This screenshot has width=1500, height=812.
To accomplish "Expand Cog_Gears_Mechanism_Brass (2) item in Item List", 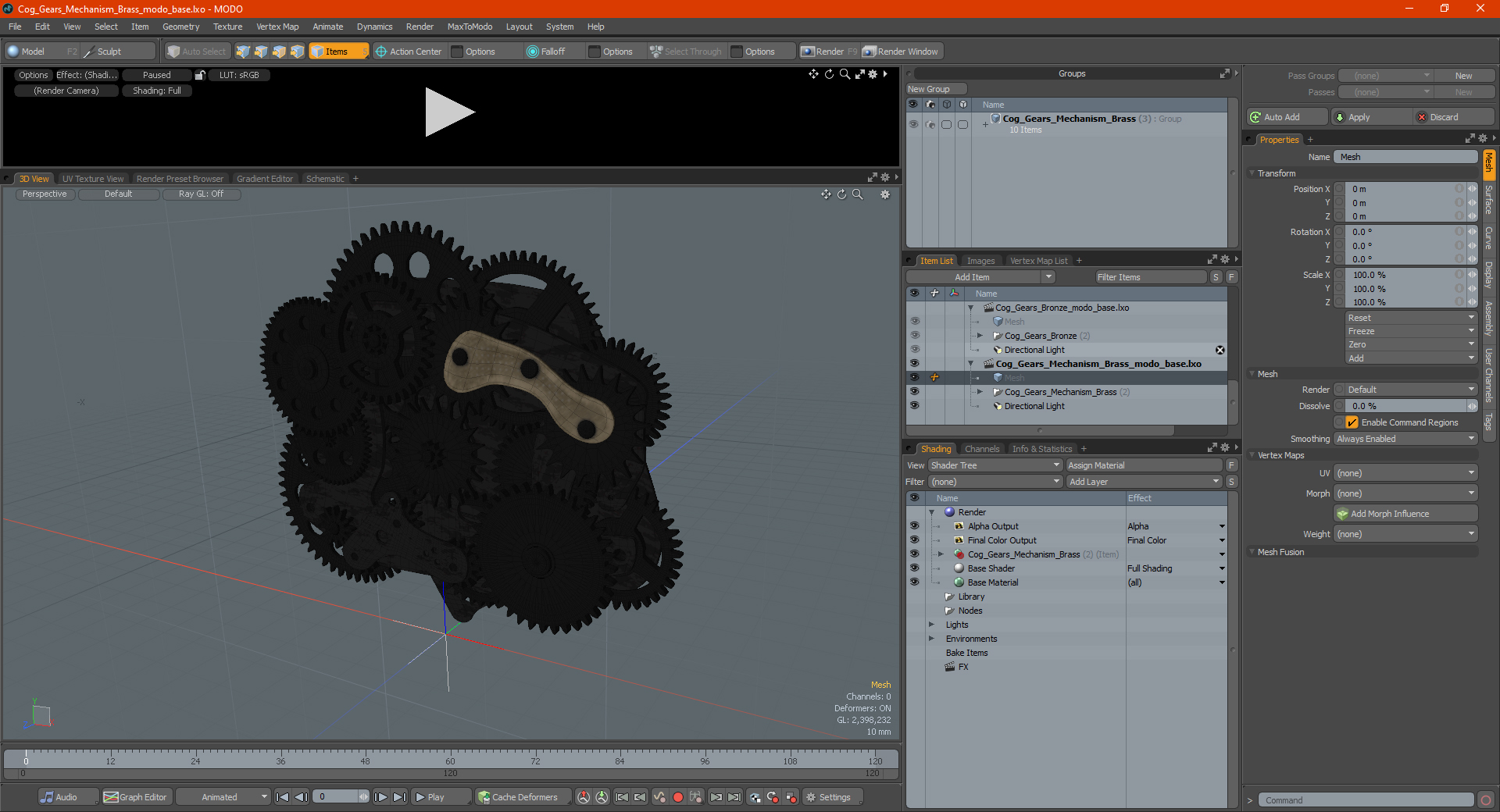I will click(980, 392).
